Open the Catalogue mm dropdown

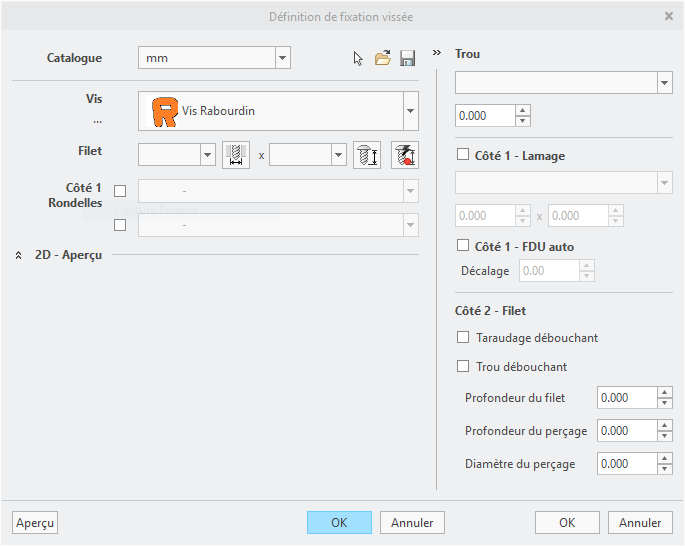point(282,58)
